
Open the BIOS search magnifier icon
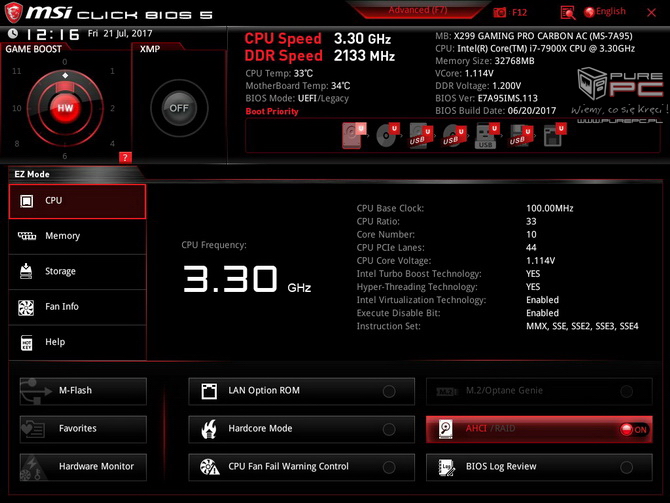click(x=567, y=13)
